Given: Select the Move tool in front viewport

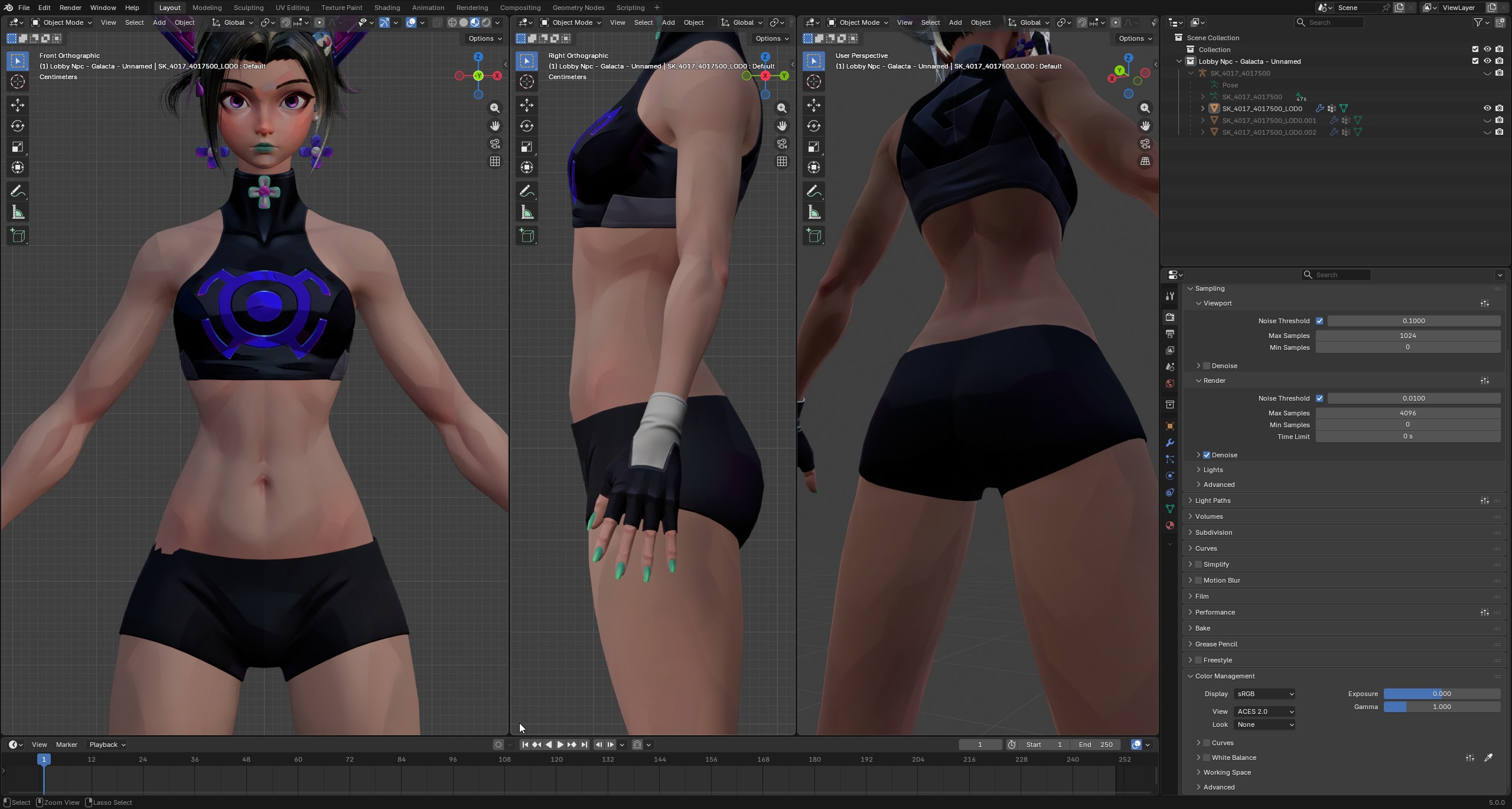Looking at the screenshot, I should coord(18,105).
